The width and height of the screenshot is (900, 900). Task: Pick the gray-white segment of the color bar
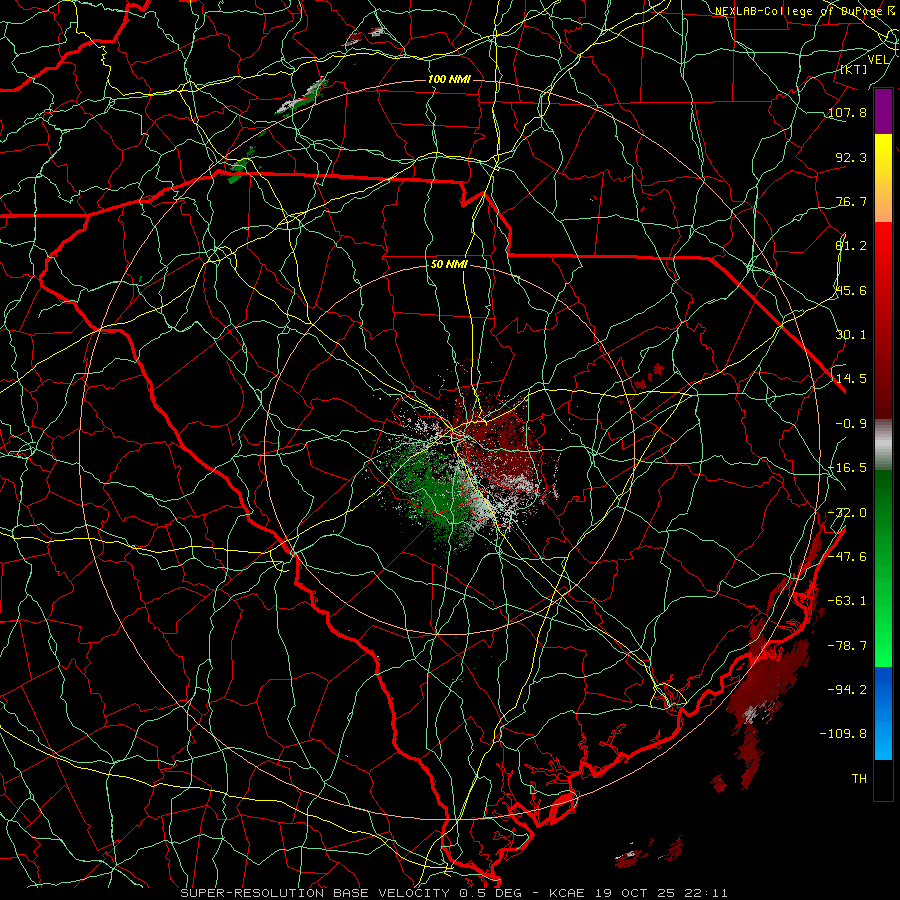(x=883, y=445)
